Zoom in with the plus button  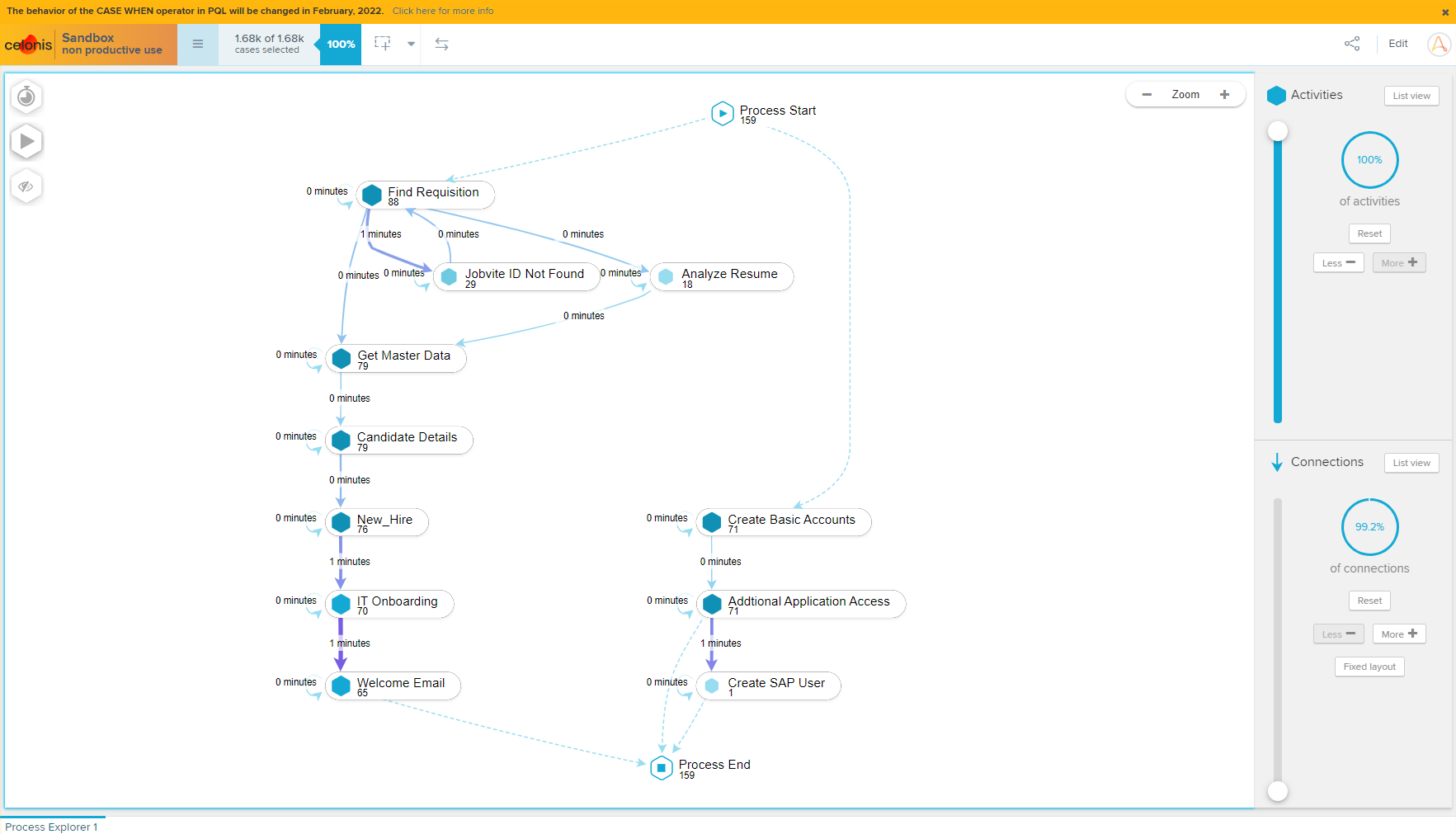(x=1225, y=95)
